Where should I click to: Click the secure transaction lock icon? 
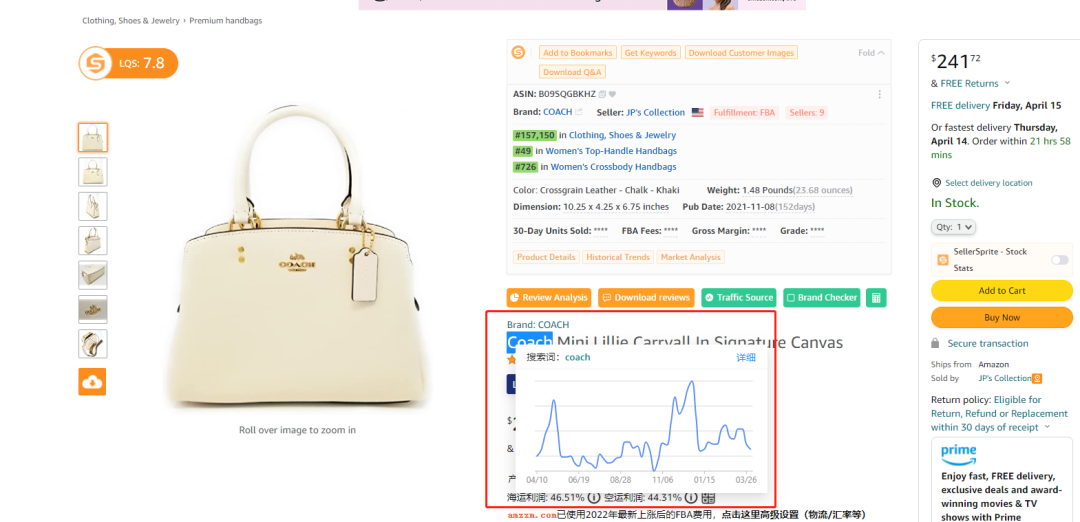pyautogui.click(x=935, y=343)
